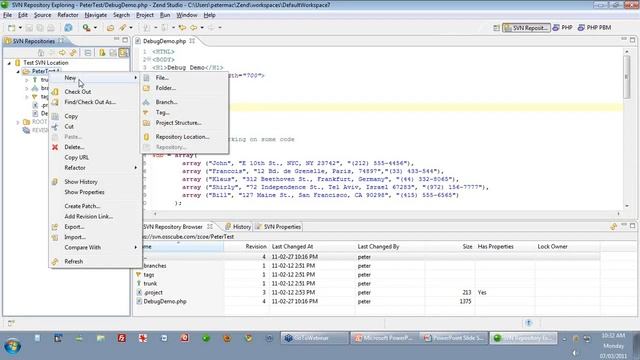Click the open folder toolbar icon
640x360 pixels.
click(x=110, y=28)
